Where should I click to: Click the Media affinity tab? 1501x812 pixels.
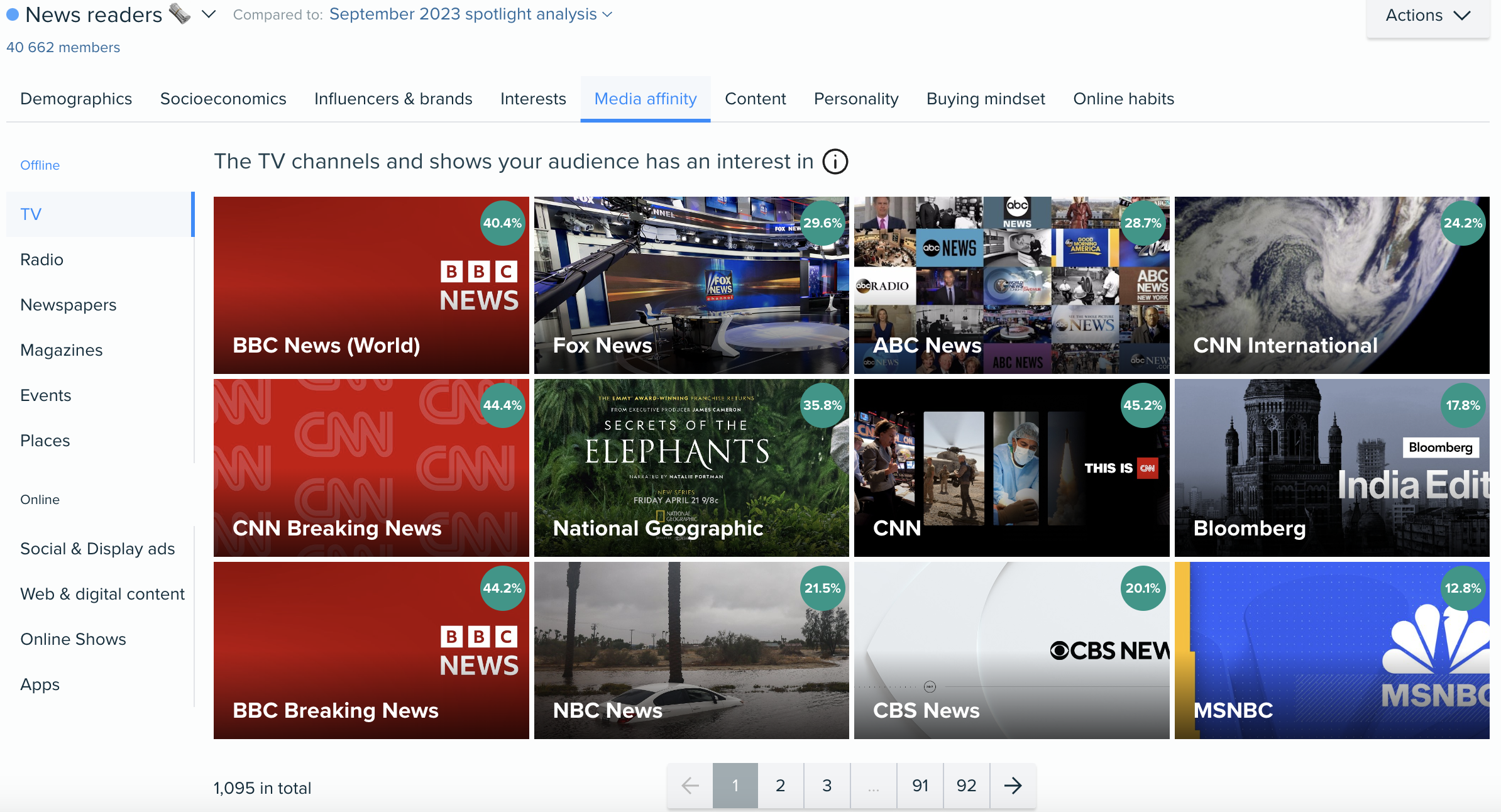[x=645, y=98]
